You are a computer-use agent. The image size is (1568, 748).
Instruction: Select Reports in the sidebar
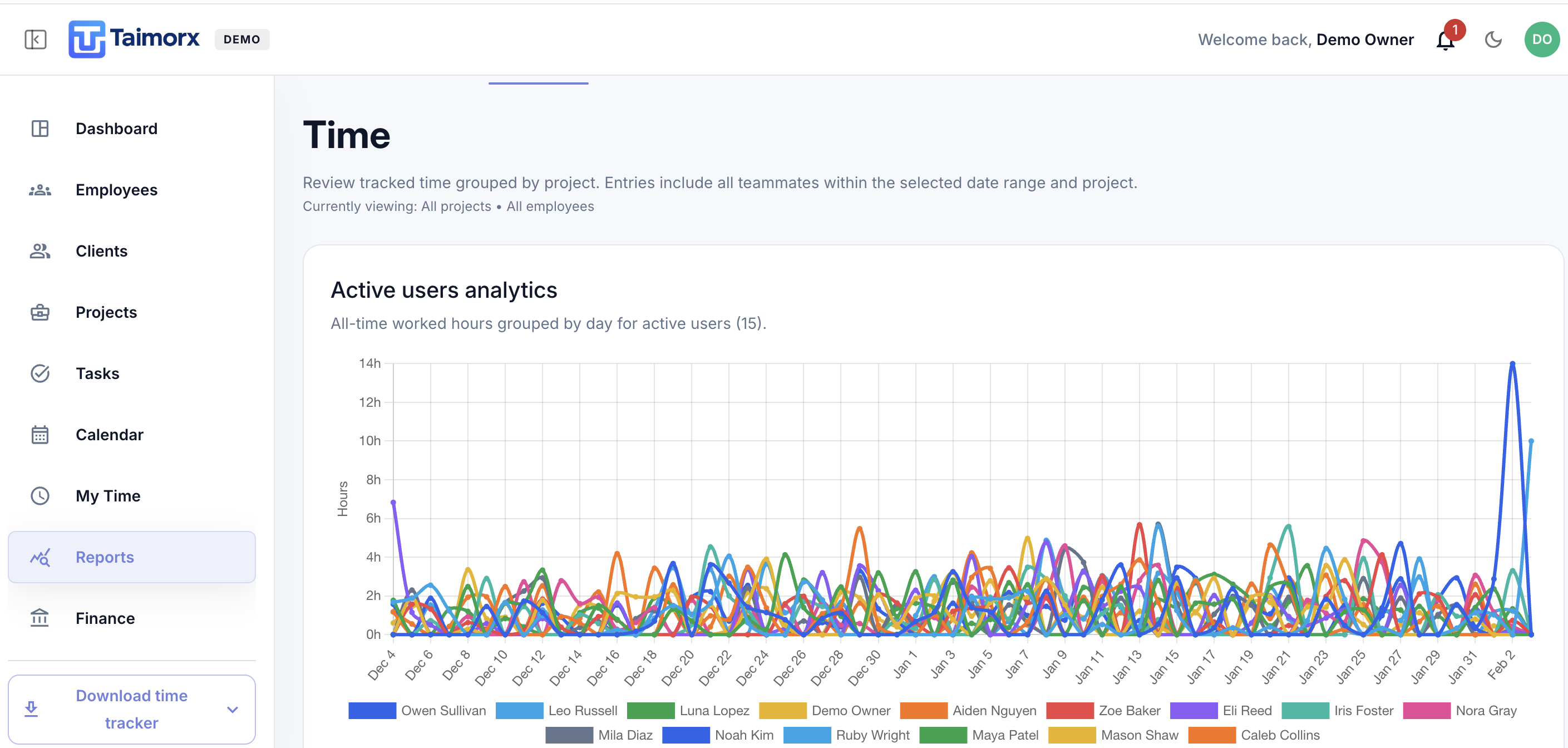pos(105,557)
